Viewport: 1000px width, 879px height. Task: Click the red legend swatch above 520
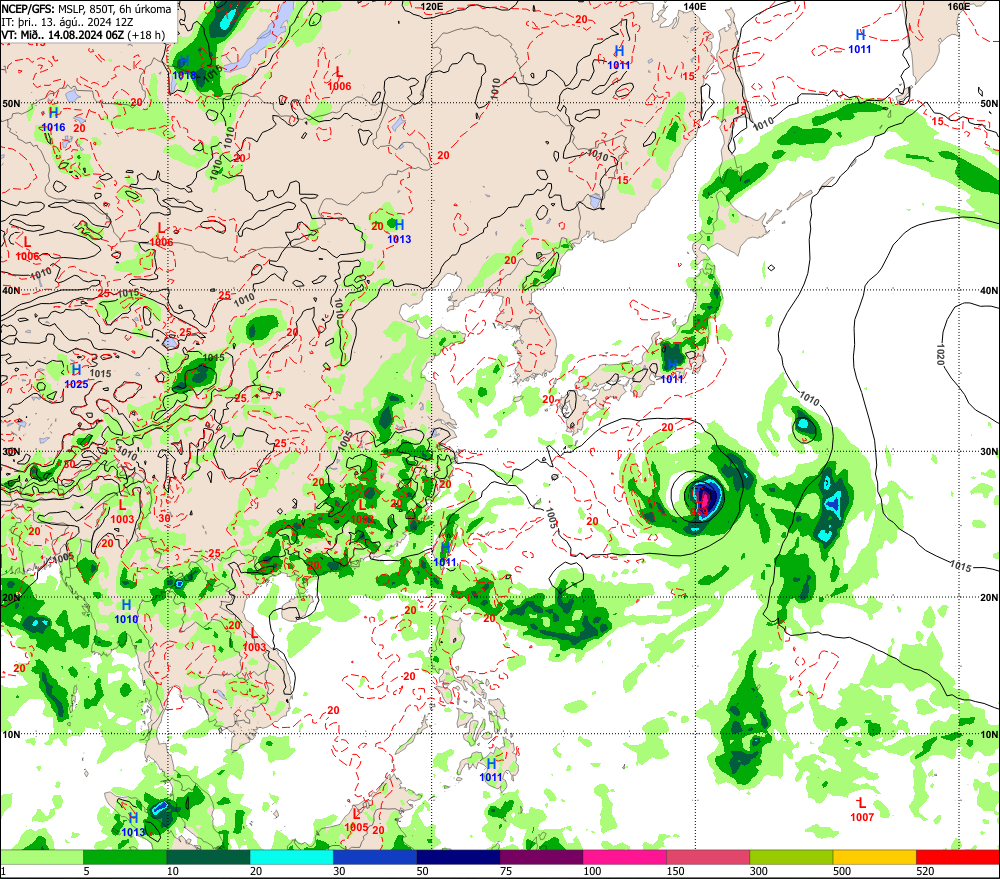[x=958, y=857]
